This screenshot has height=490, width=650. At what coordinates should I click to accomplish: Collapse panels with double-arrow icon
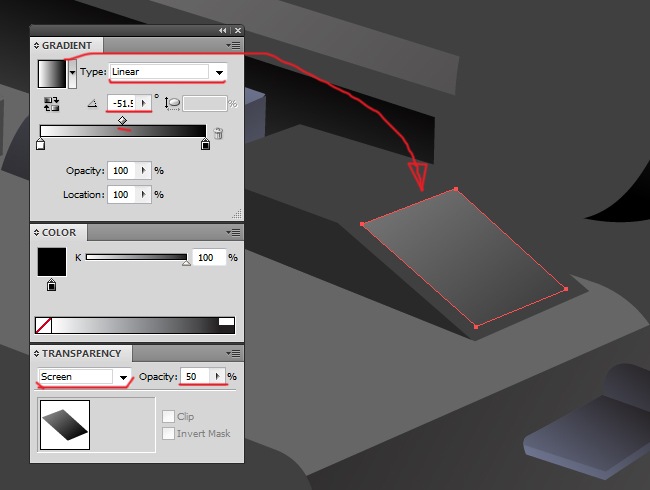click(x=223, y=30)
